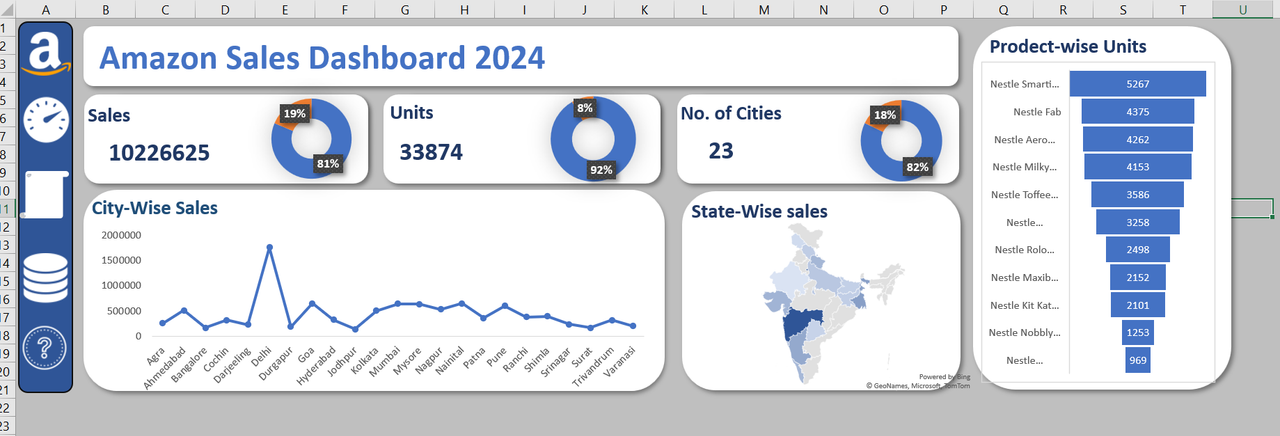Click the Nestle Nobbly... funnel label
The image size is (1280, 436).
point(1024,332)
